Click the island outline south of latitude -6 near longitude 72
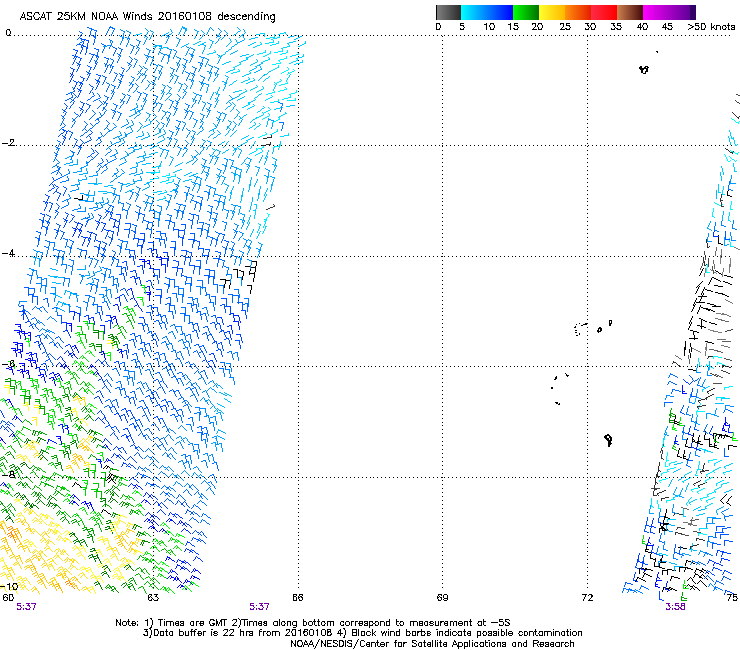This screenshot has width=740, height=650. point(609,440)
